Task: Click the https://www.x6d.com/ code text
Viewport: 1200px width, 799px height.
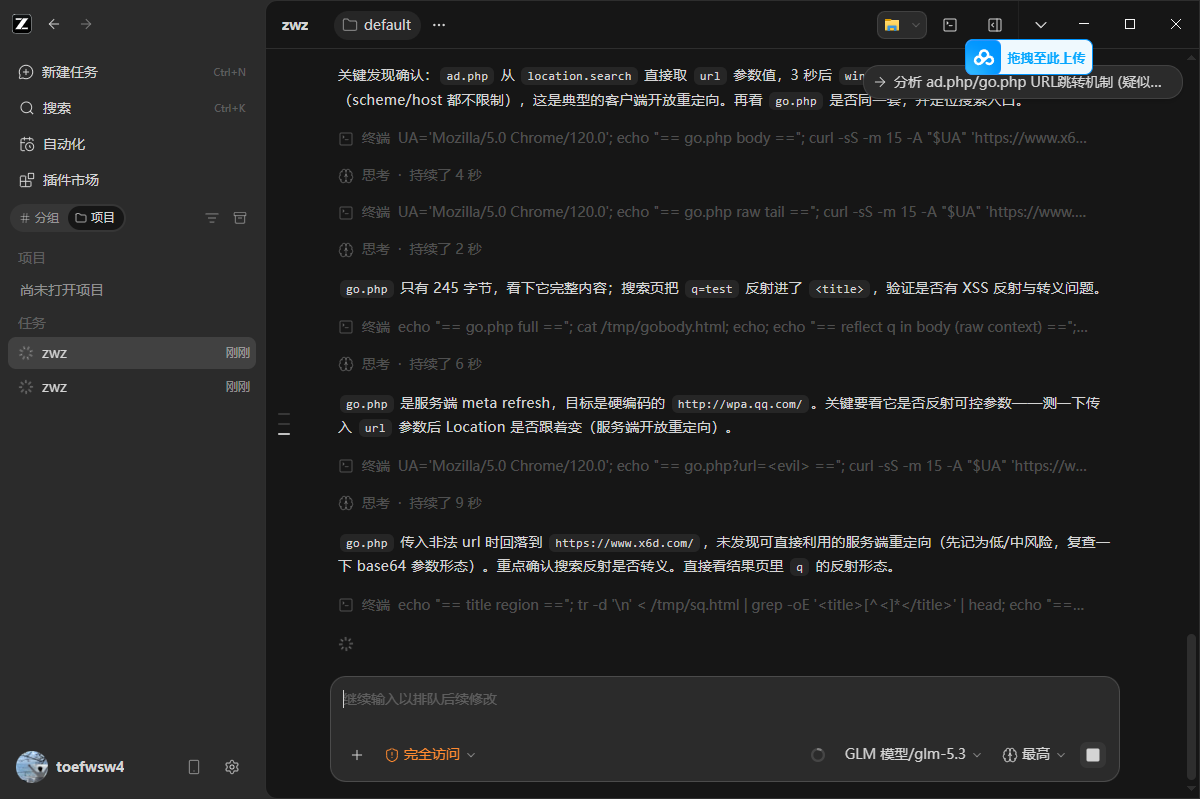Action: [624, 543]
